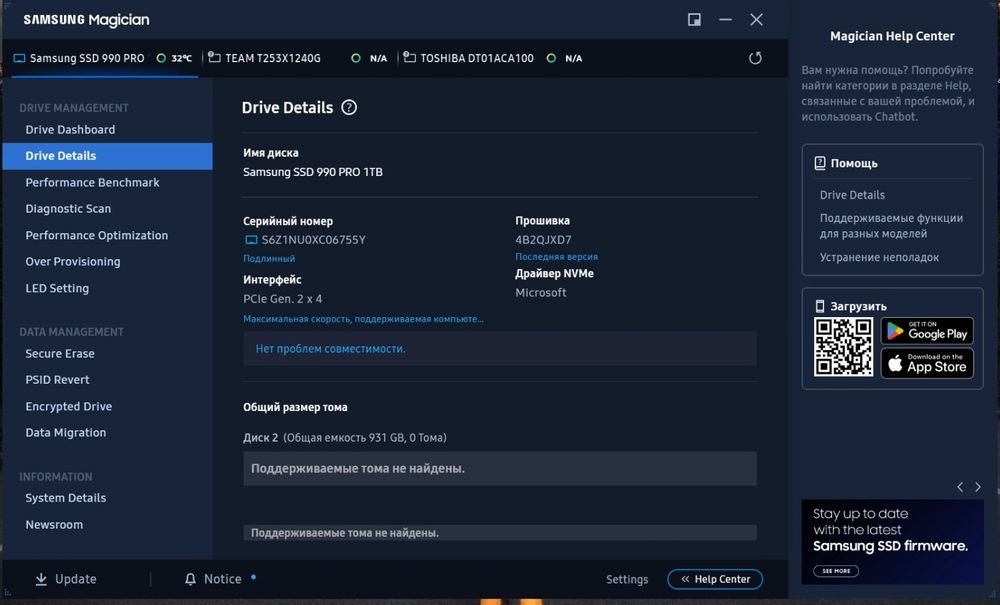Click the Диск 2 capacity line

pos(345,437)
